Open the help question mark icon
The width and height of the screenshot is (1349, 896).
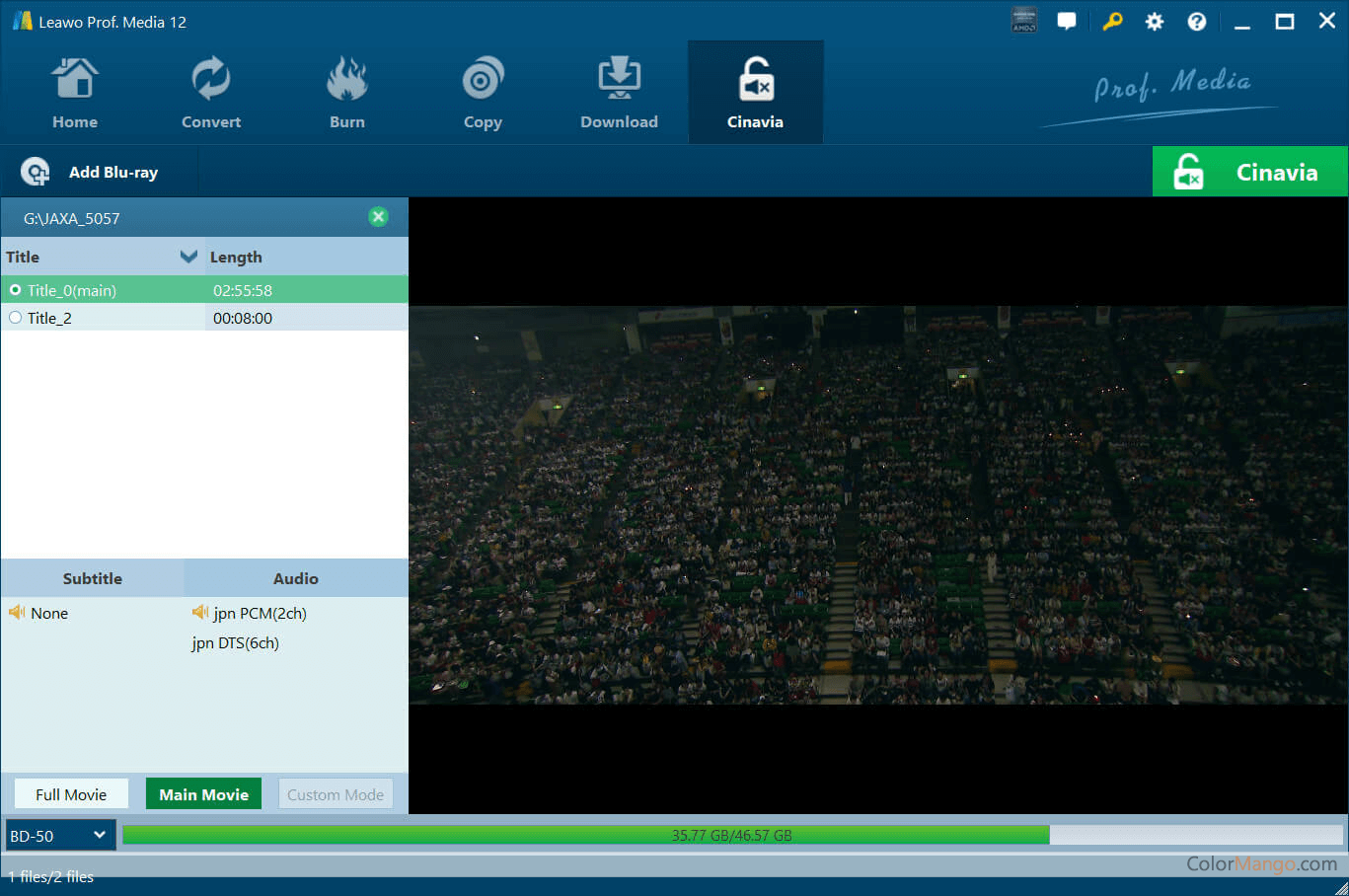pos(1196,22)
